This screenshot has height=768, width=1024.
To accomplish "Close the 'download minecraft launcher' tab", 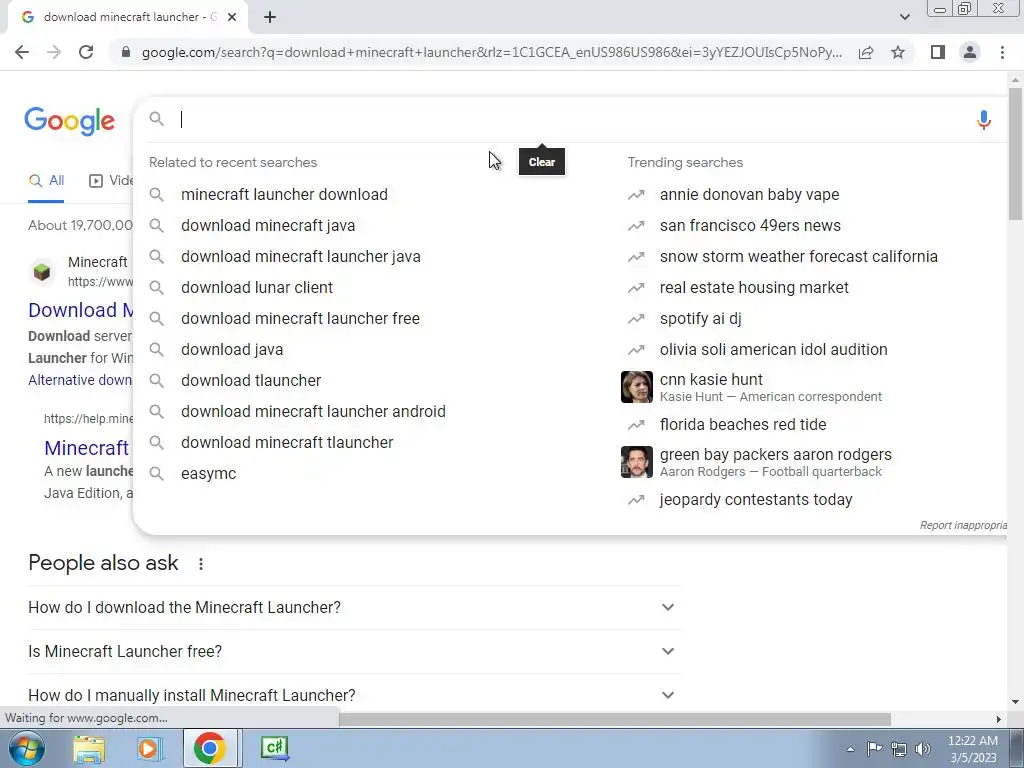I will click(232, 18).
